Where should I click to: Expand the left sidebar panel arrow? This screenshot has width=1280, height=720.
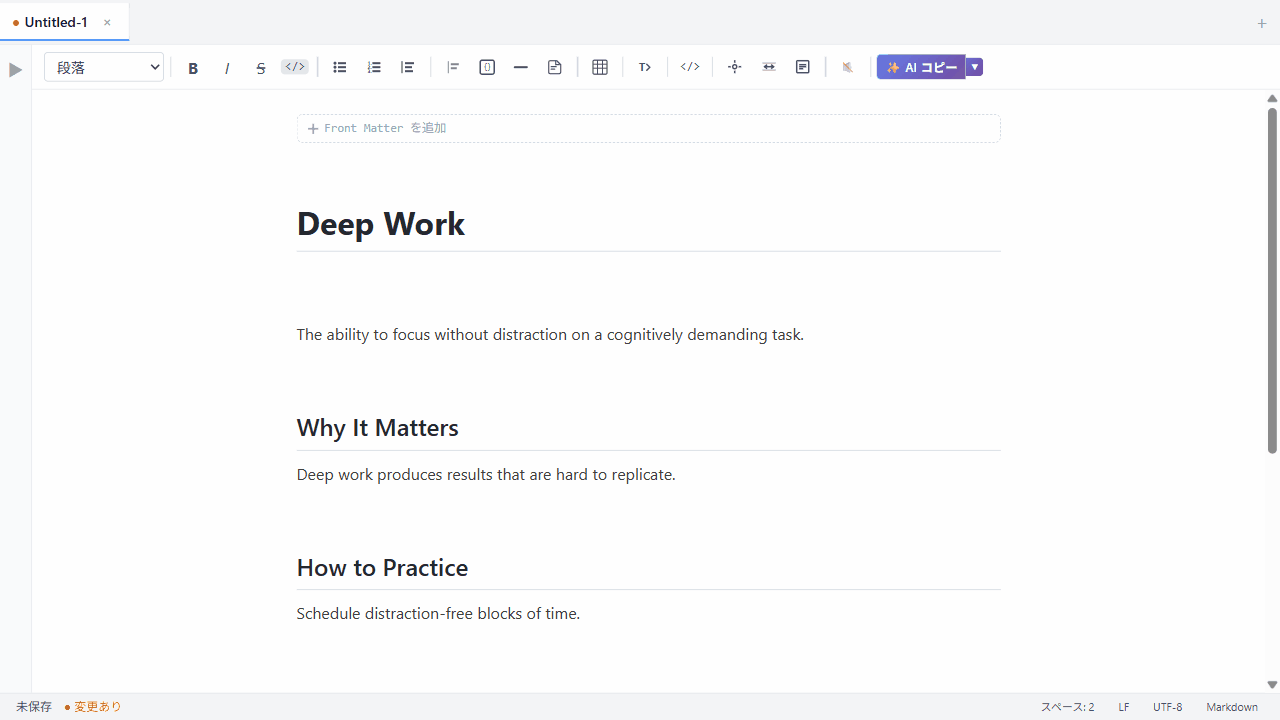coord(15,70)
